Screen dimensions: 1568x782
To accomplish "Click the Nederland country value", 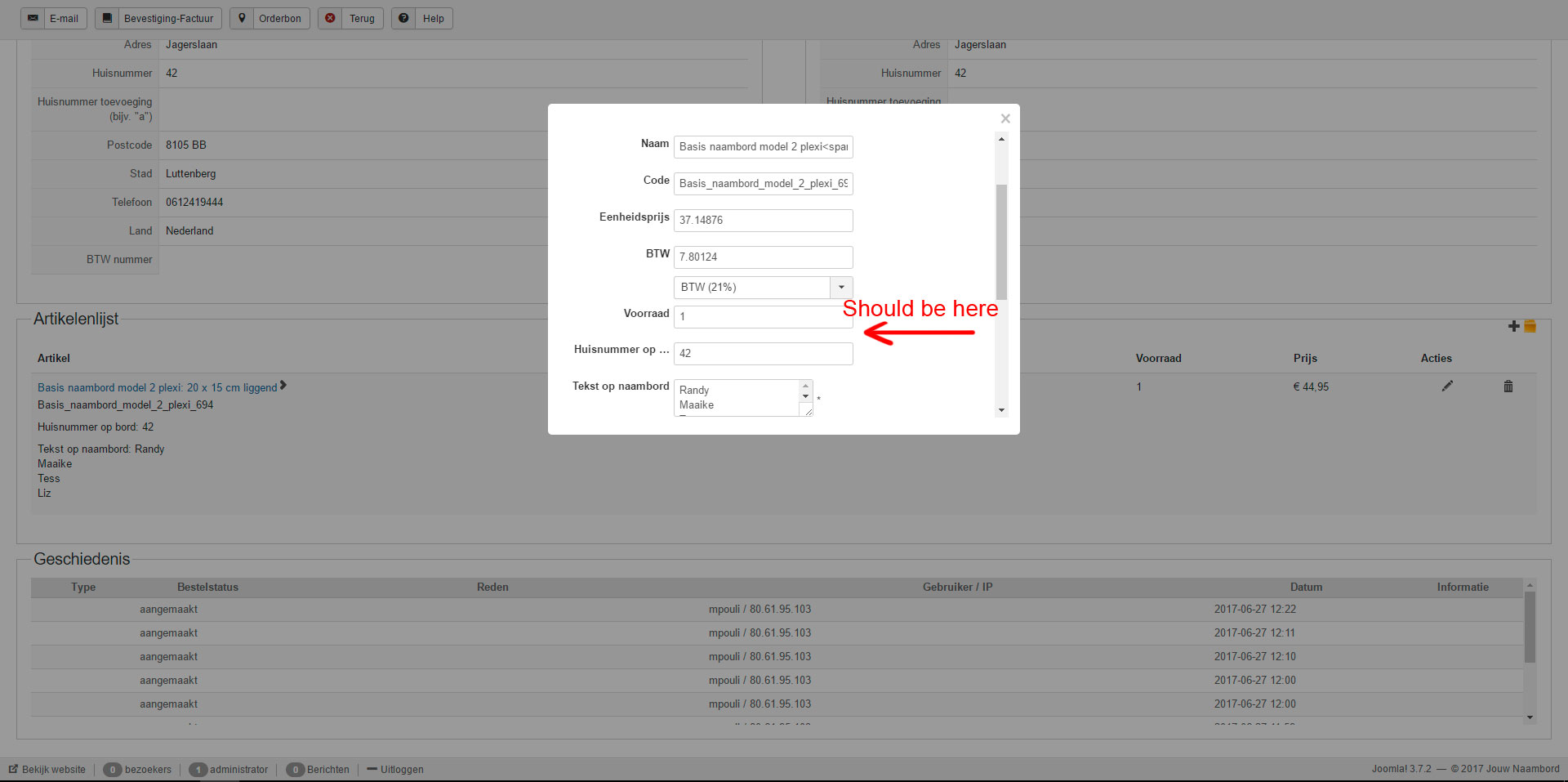I will click(x=189, y=231).
